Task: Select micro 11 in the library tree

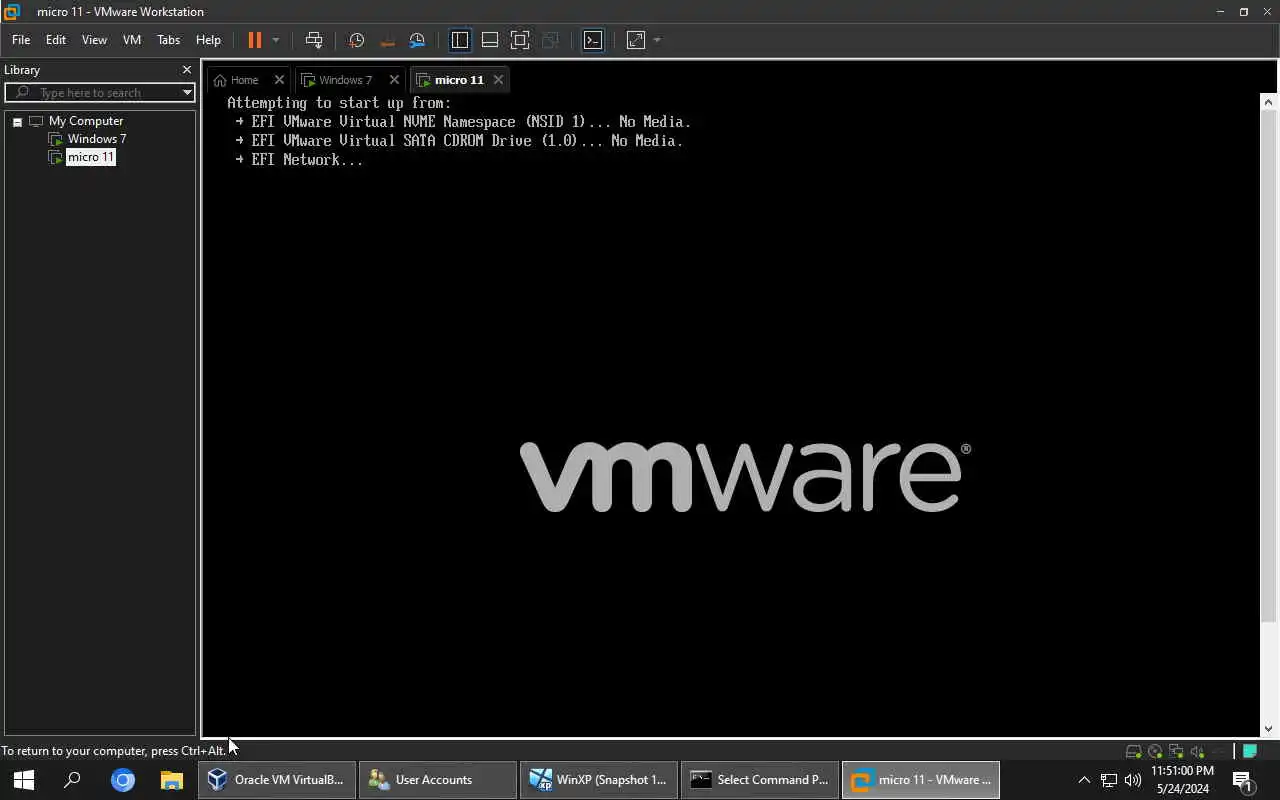Action: [91, 157]
